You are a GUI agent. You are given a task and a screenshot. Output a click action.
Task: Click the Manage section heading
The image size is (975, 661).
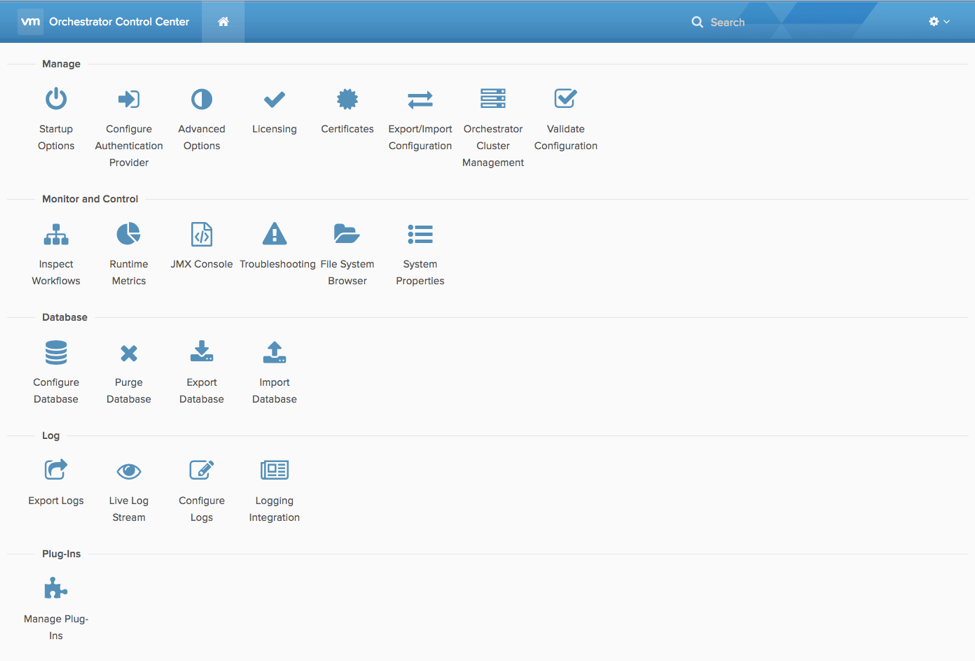tap(61, 64)
